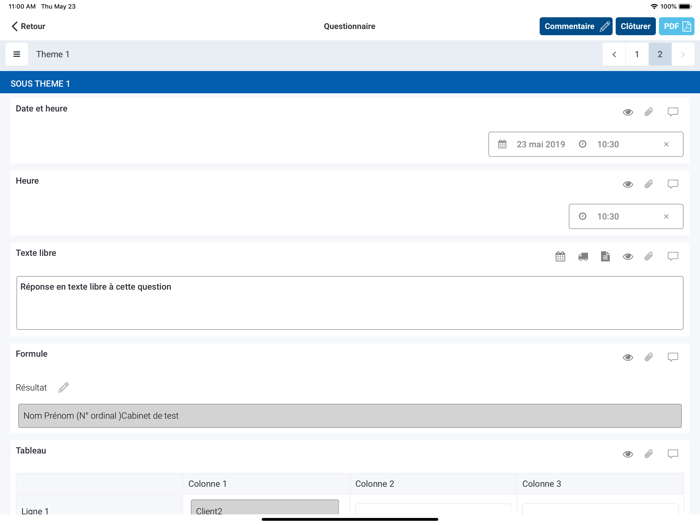Viewport: 700px width, 525px height.
Task: Add a comment on the Tableau question
Action: (673, 454)
